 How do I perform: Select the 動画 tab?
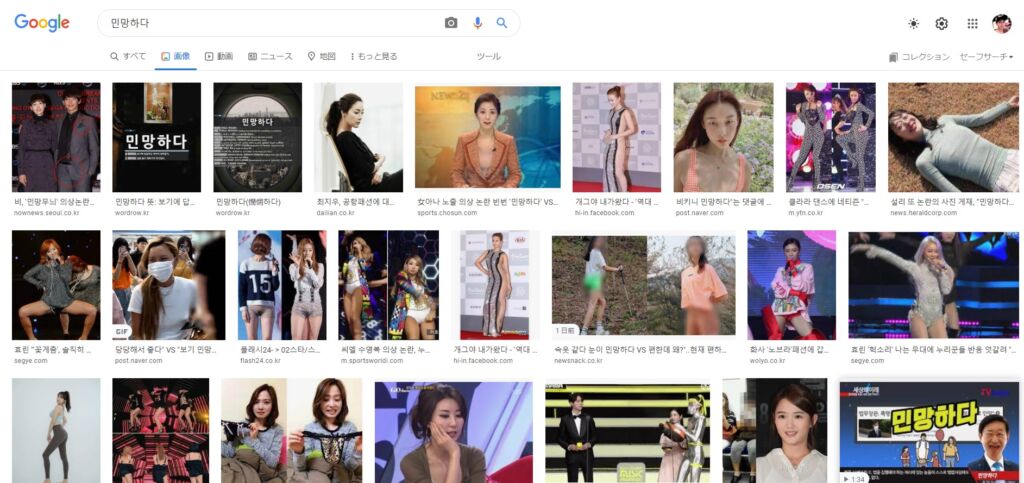point(218,57)
